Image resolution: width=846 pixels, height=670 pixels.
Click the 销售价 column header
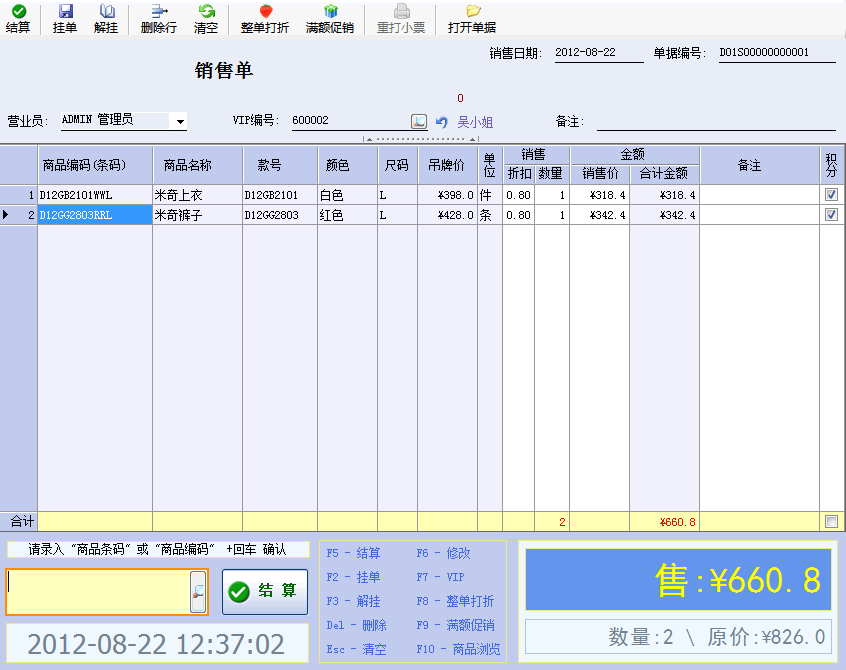click(x=600, y=173)
